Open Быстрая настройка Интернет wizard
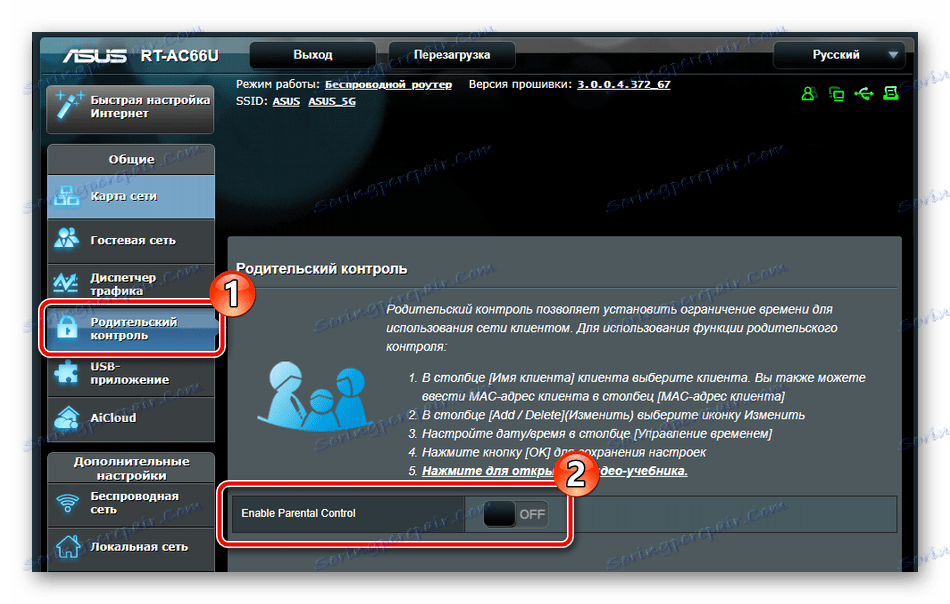This screenshot has height=604, width=950. click(130, 108)
